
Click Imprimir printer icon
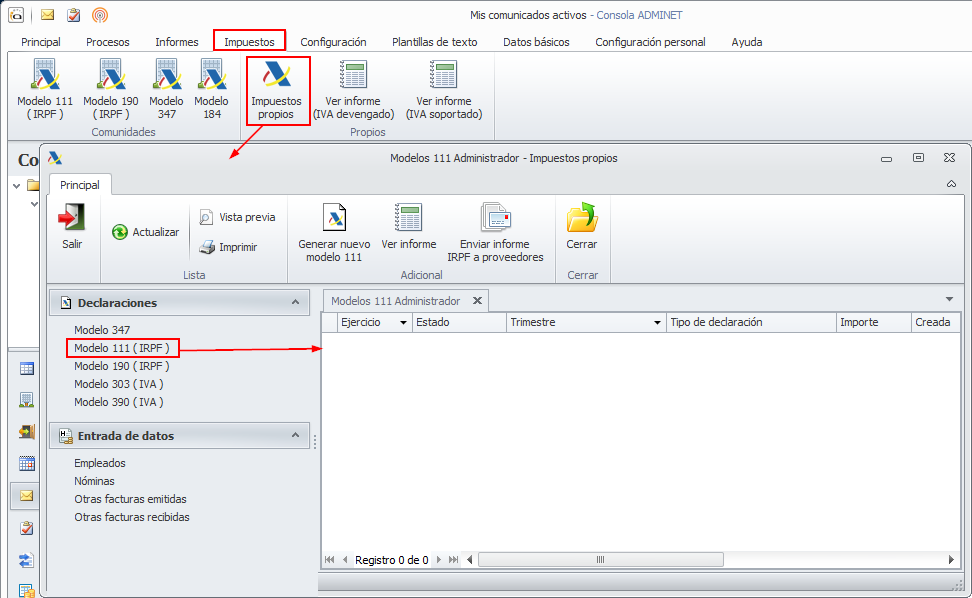click(207, 247)
